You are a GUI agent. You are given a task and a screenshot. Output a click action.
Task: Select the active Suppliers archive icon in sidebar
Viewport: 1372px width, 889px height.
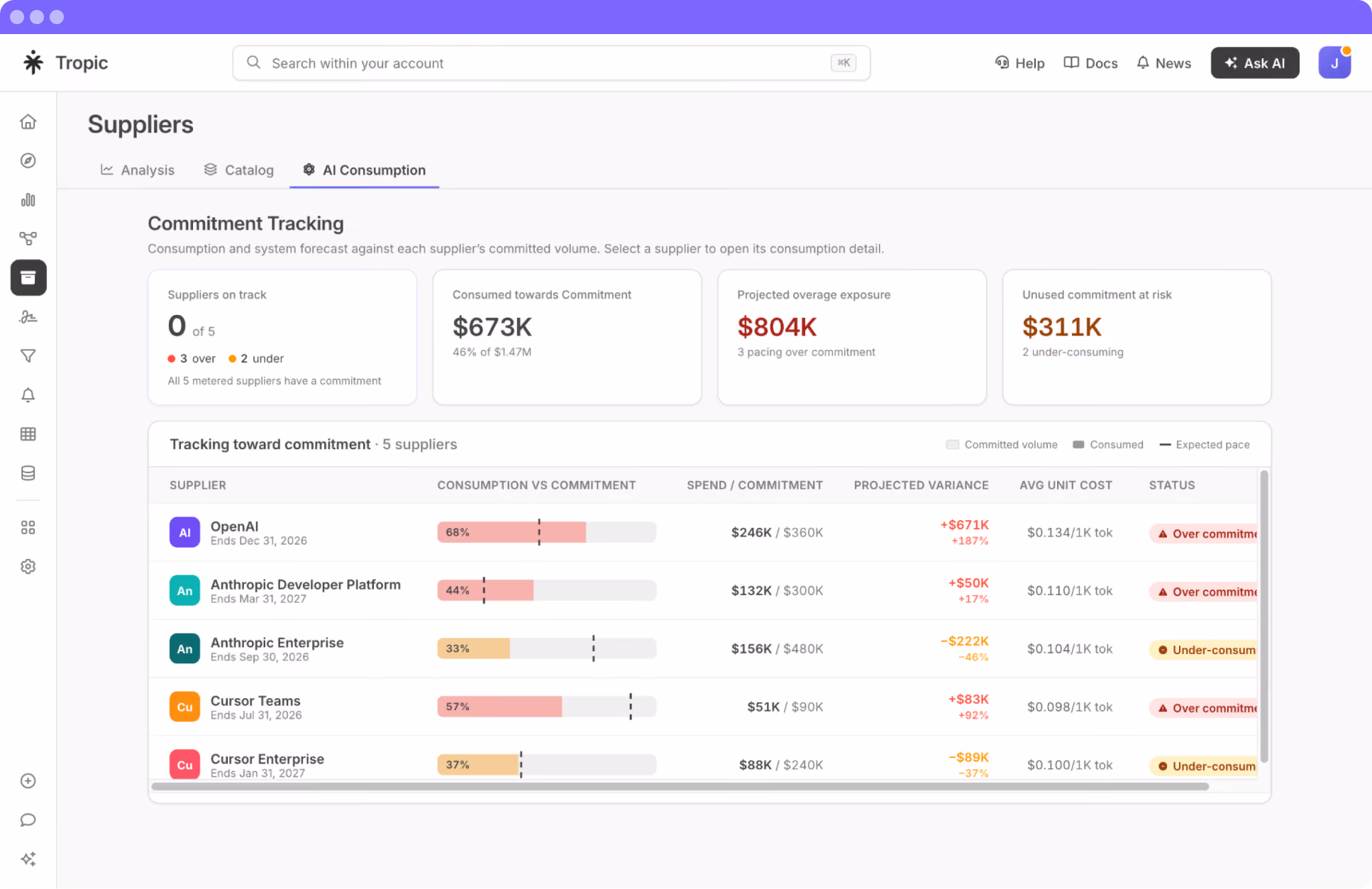click(x=28, y=277)
